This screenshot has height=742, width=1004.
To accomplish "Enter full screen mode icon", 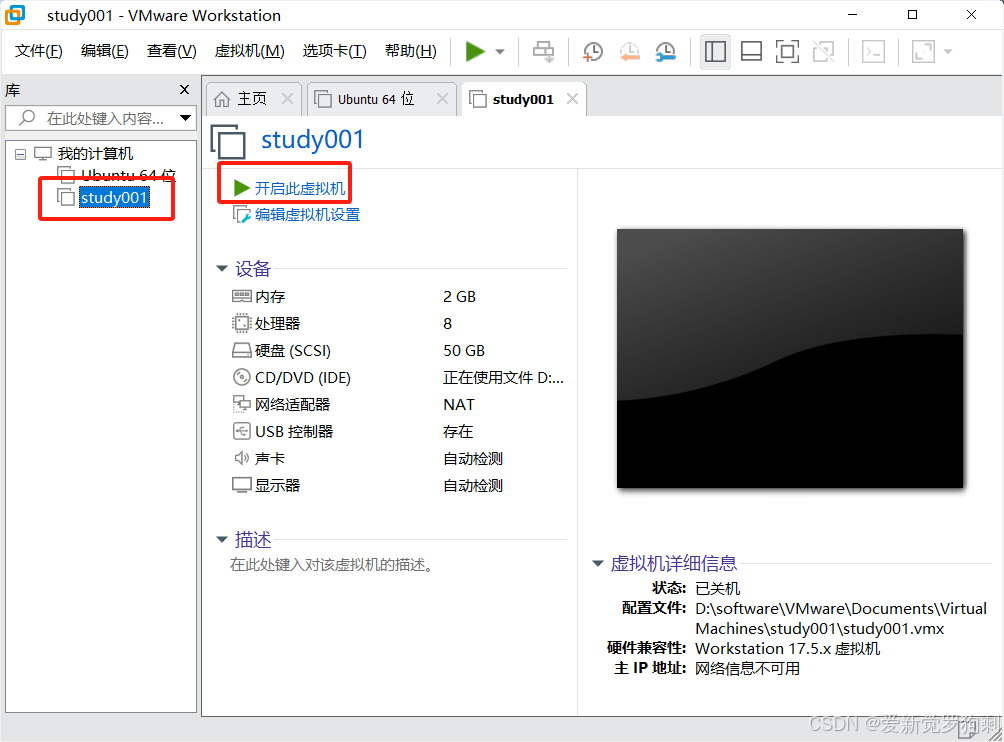I will 787,51.
